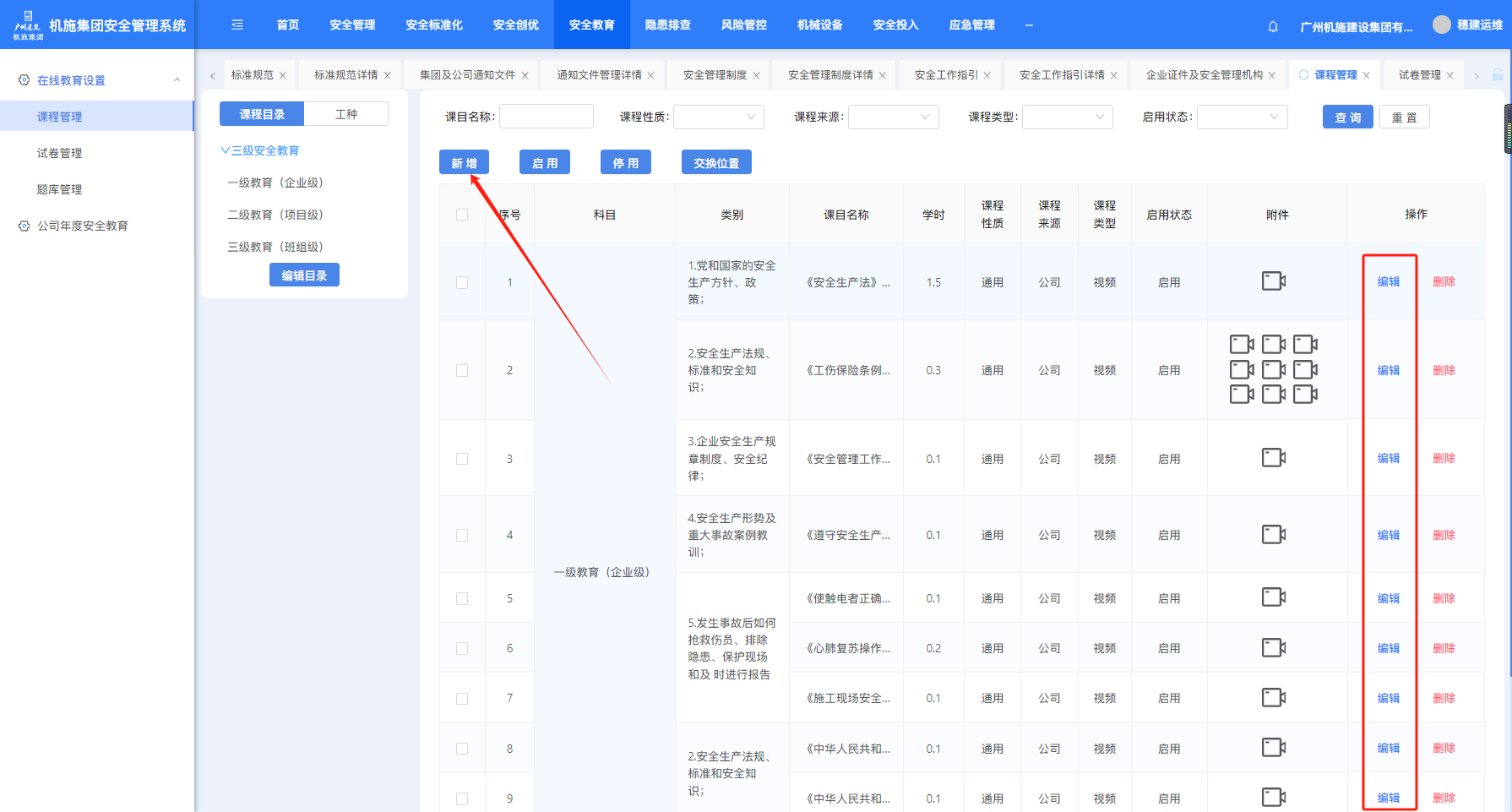Viewport: 1512px width, 812px height.
Task: Open video attachment in row 6
Action: [x=1273, y=648]
